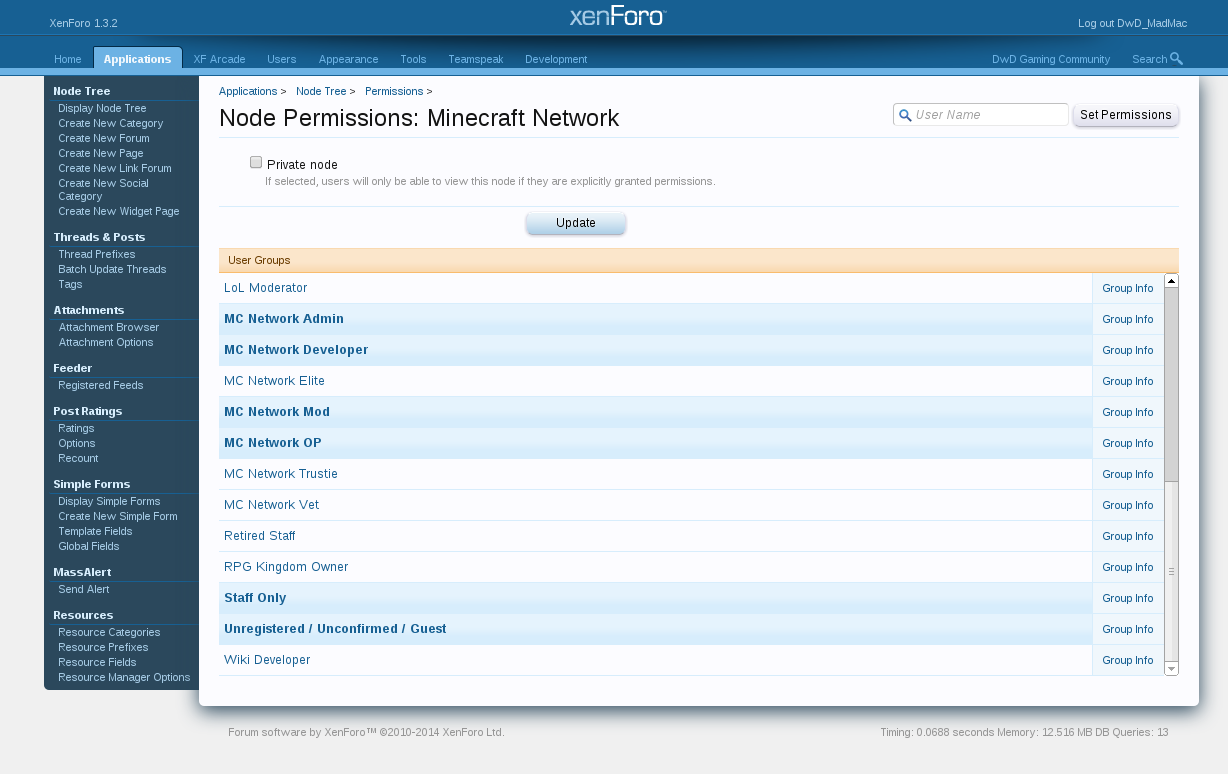Click Node Tree in the breadcrumb
The width and height of the screenshot is (1228, 774).
pos(321,91)
